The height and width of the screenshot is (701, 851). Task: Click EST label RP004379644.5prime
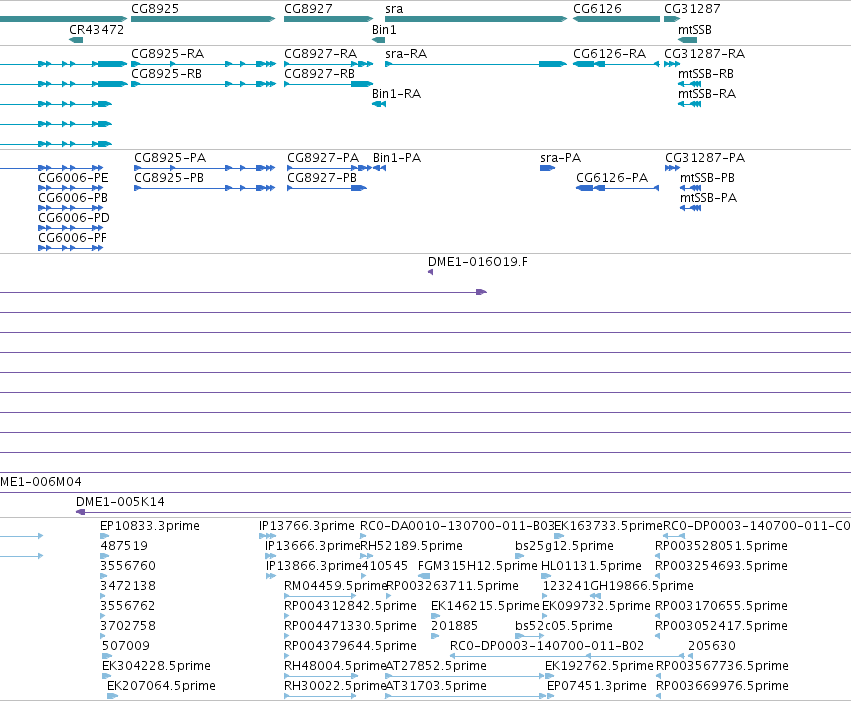coord(351,646)
